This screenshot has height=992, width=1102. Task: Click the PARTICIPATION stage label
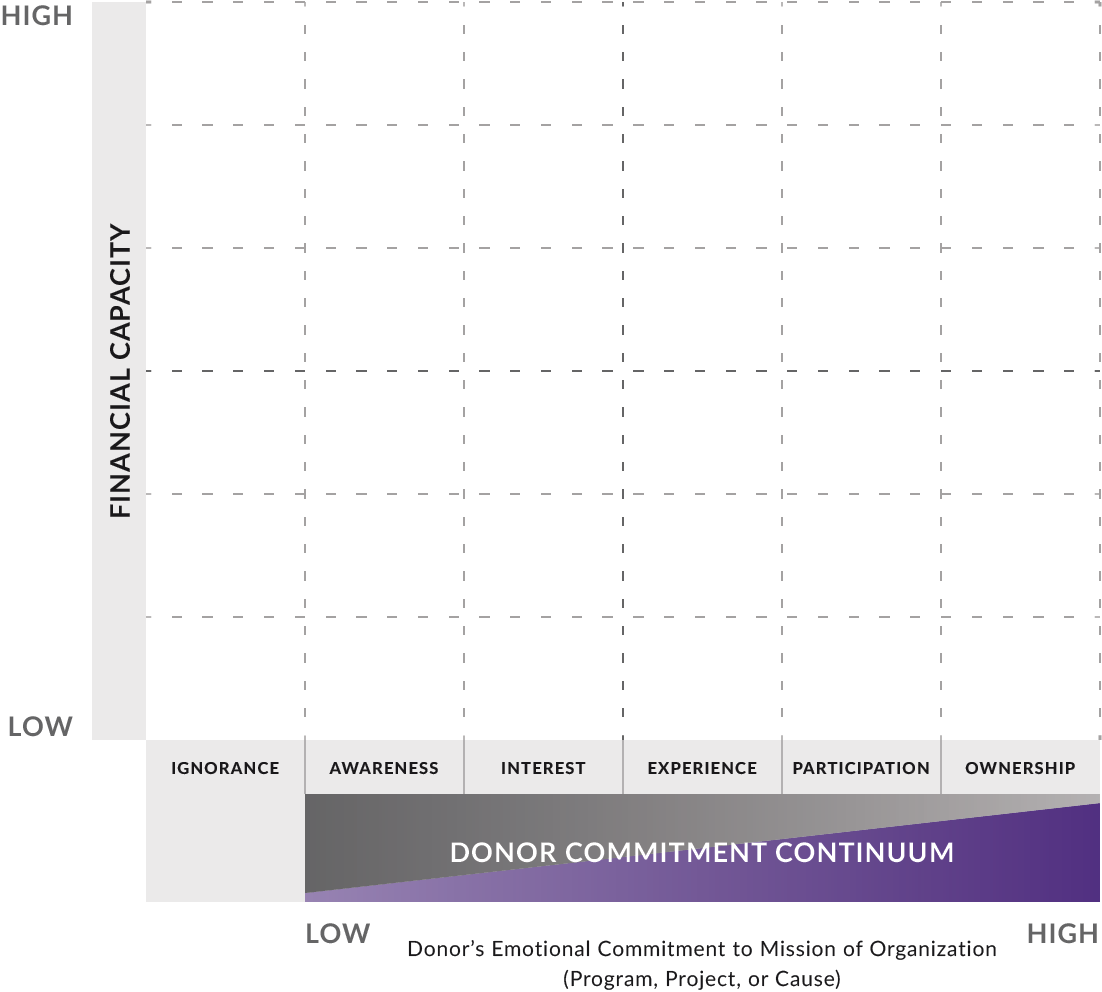click(861, 768)
